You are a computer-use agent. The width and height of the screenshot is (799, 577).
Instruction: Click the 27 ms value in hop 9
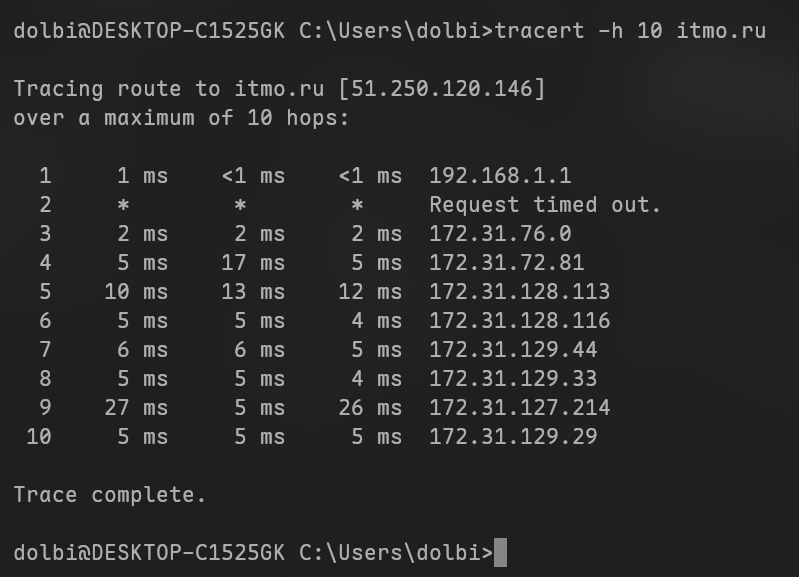pyautogui.click(x=136, y=408)
